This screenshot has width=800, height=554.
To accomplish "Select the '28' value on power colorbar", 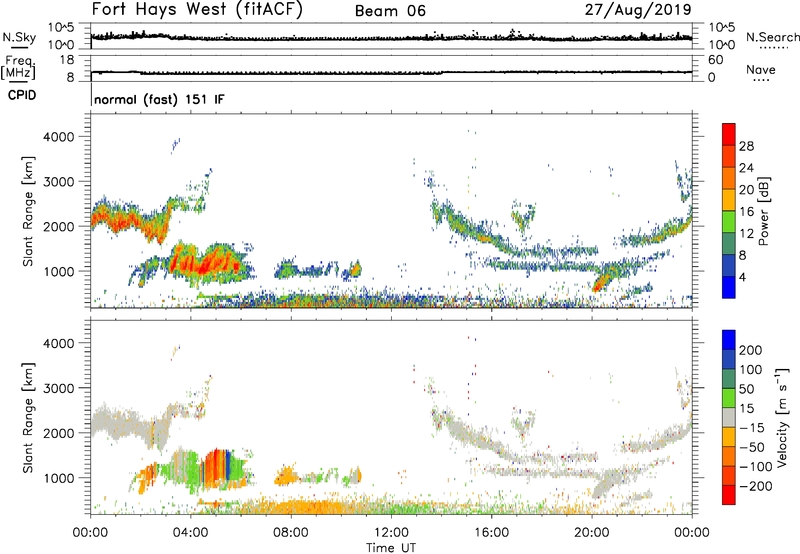I will coord(746,146).
